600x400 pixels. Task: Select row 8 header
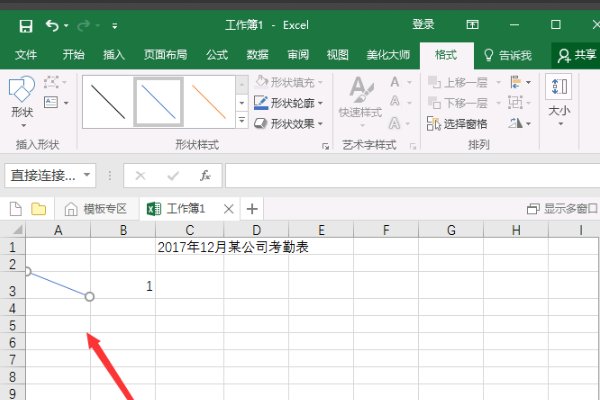point(12,377)
